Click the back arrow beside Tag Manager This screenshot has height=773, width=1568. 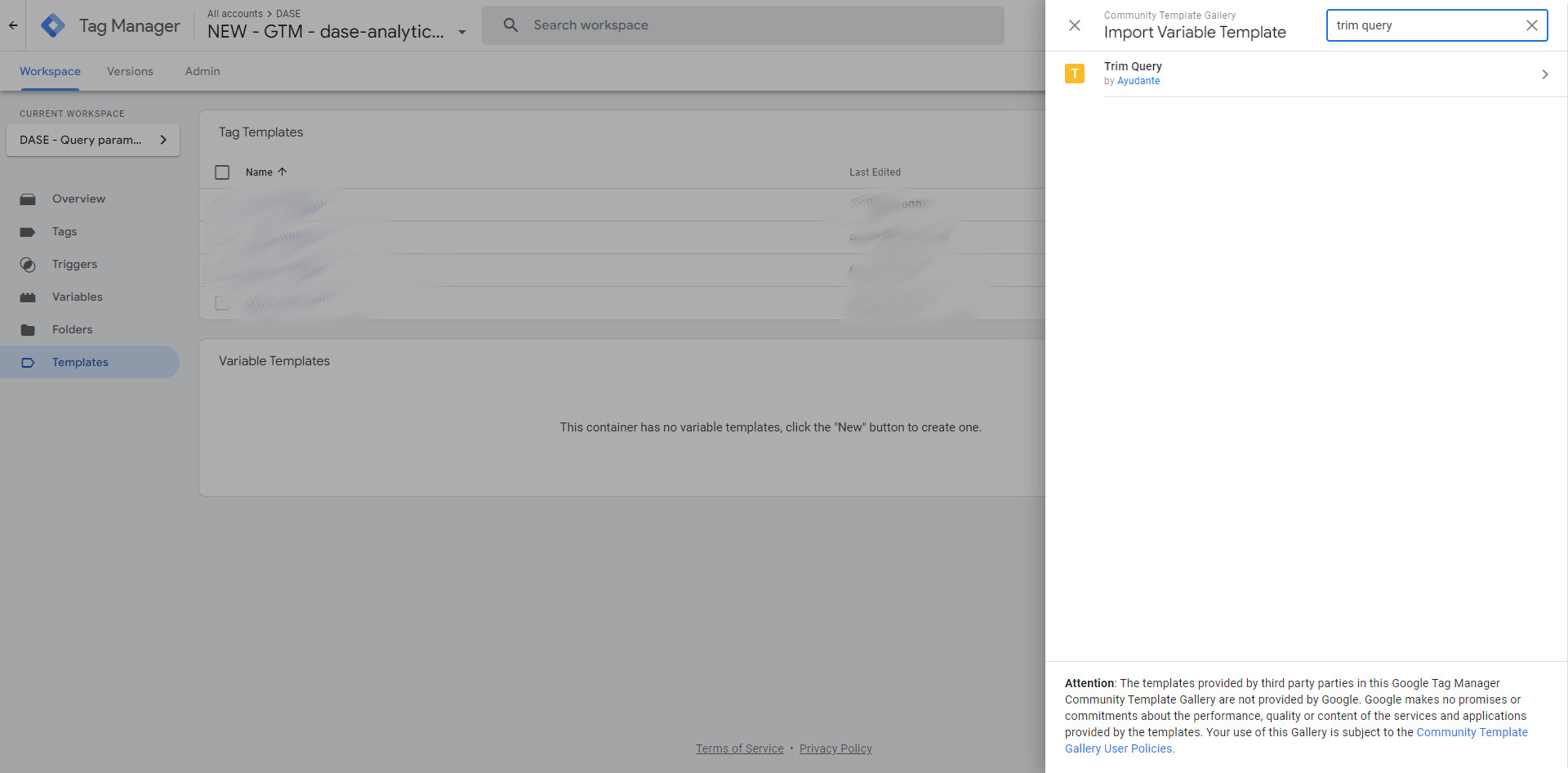13,25
